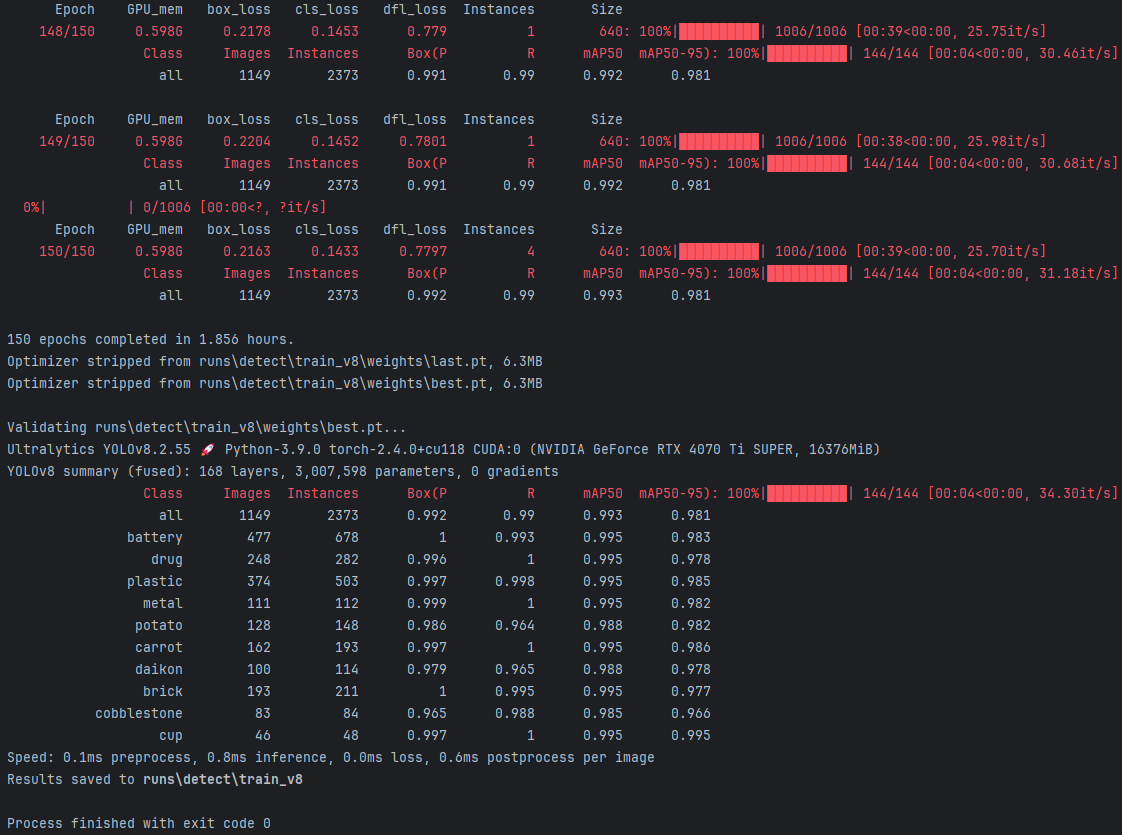Click the validation speed 30.46it/s
This screenshot has width=1122, height=835.
[x=1075, y=54]
